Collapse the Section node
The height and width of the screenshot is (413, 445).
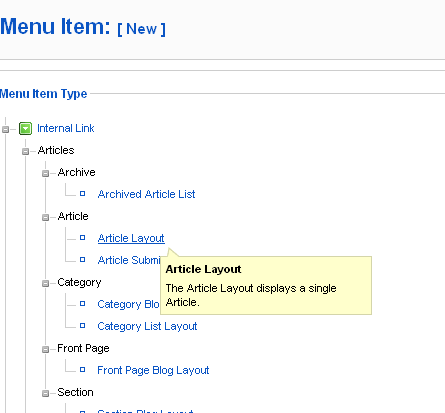tap(45, 393)
